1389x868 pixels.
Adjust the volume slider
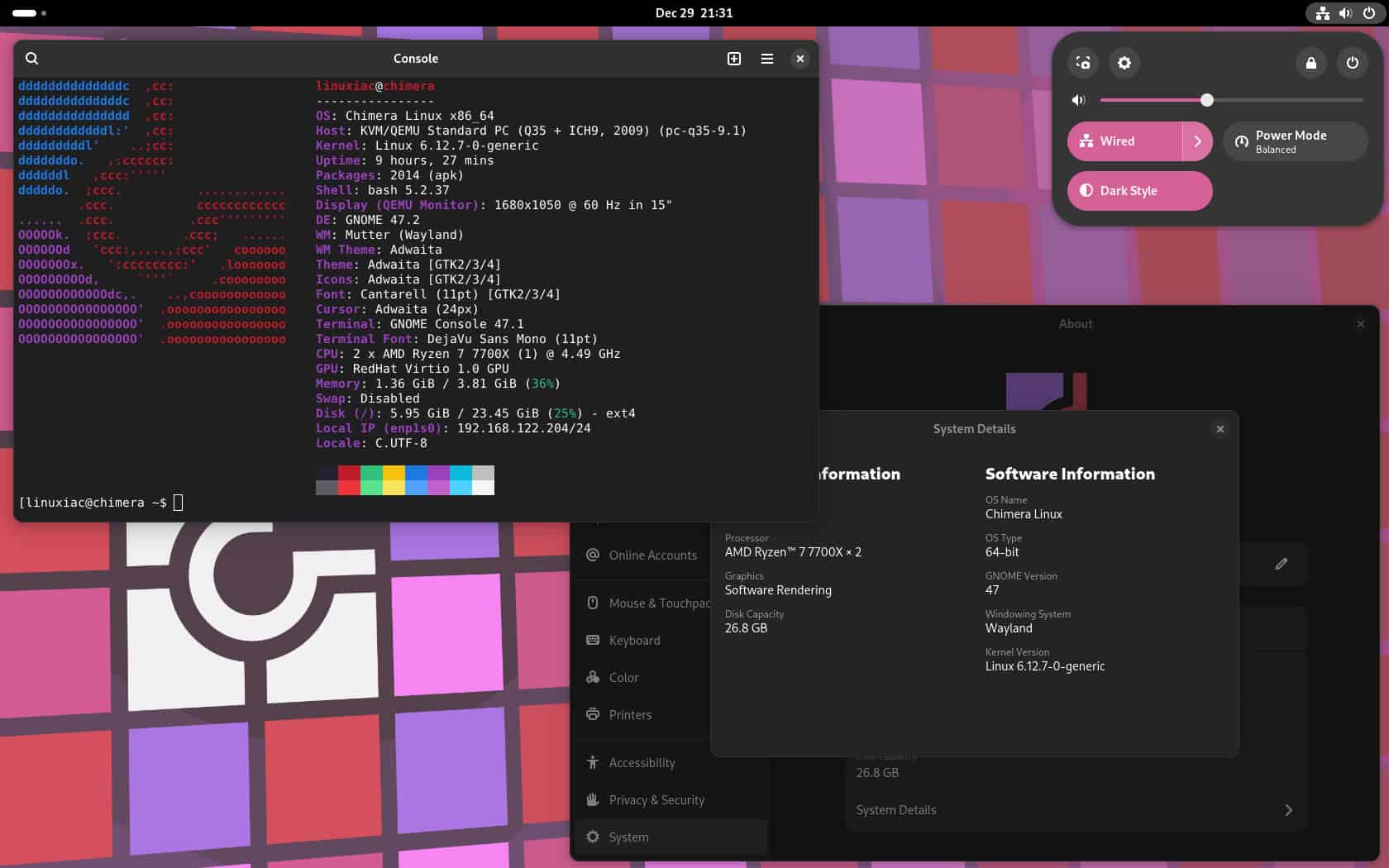[x=1206, y=99]
